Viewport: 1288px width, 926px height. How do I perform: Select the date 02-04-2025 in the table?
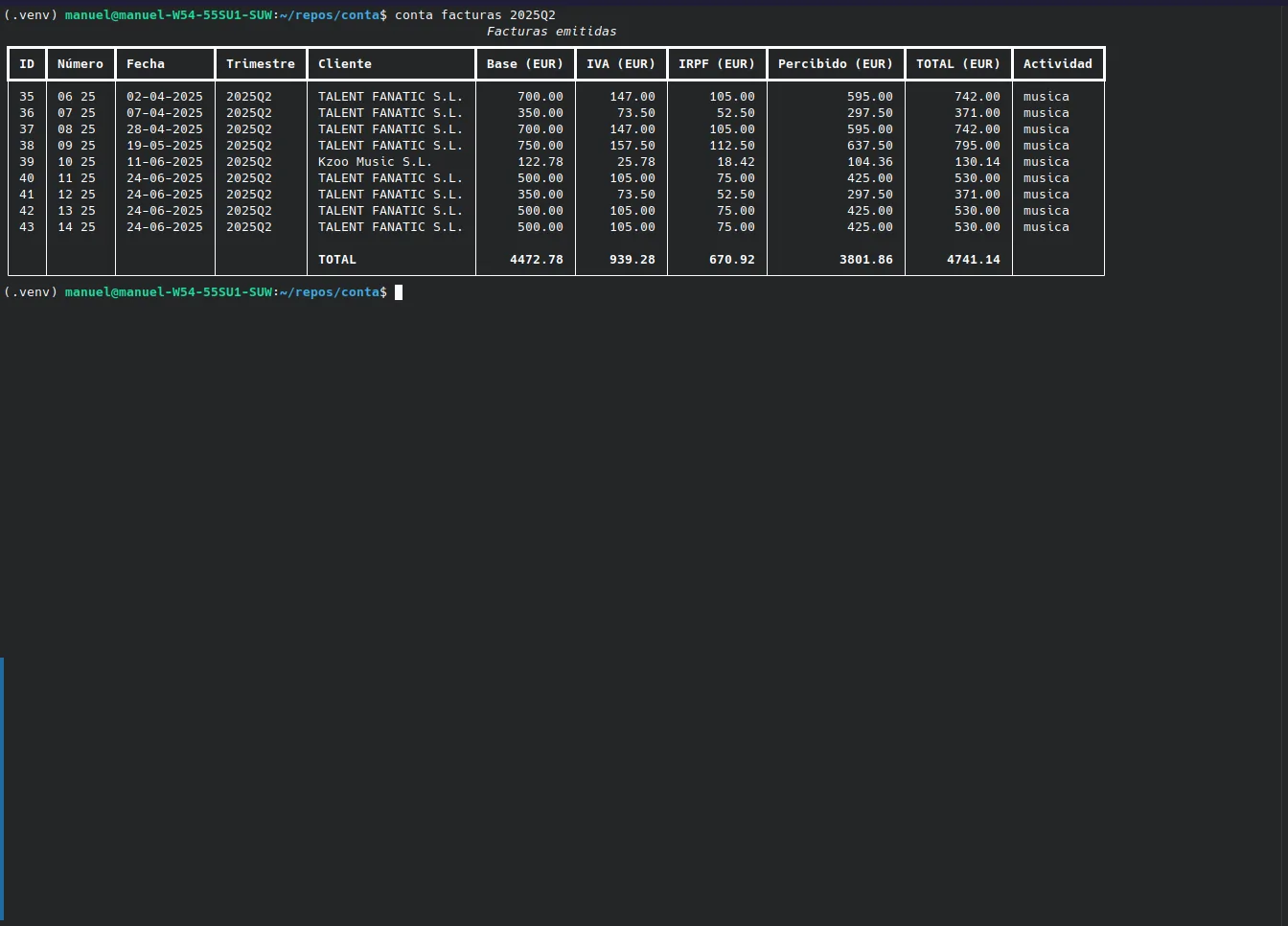[165, 97]
